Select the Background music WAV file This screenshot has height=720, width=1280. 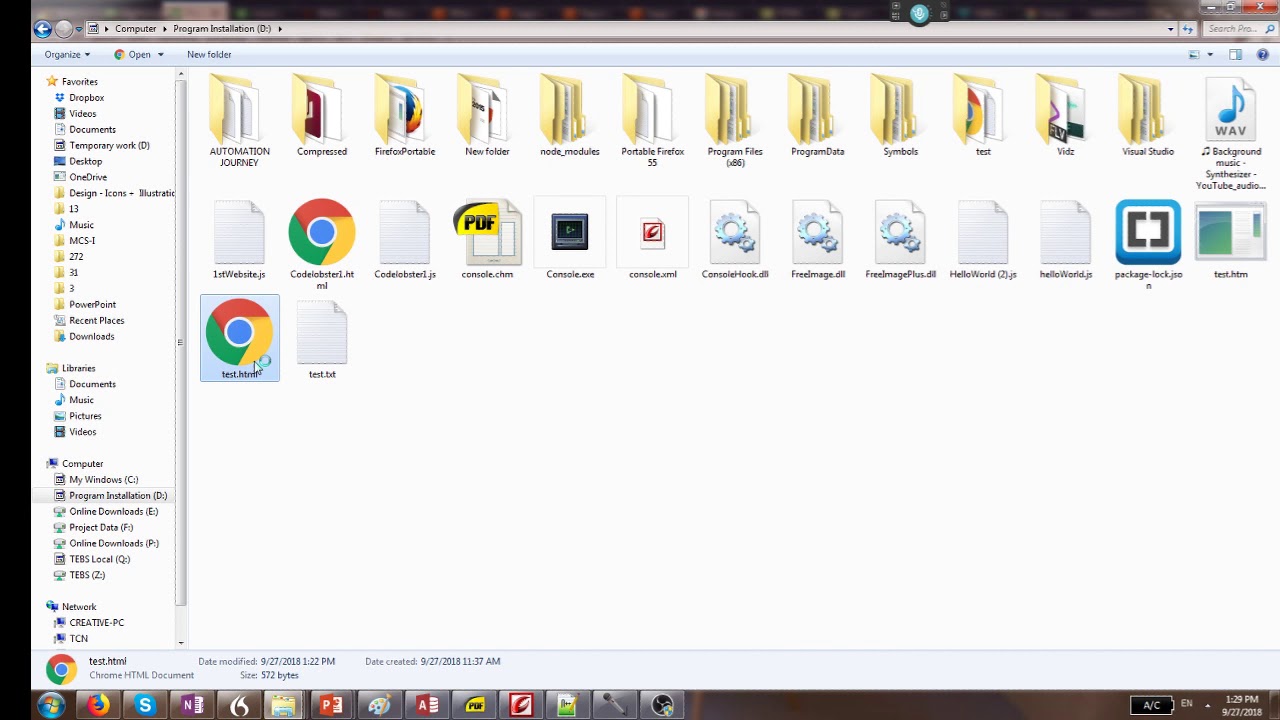1230,135
